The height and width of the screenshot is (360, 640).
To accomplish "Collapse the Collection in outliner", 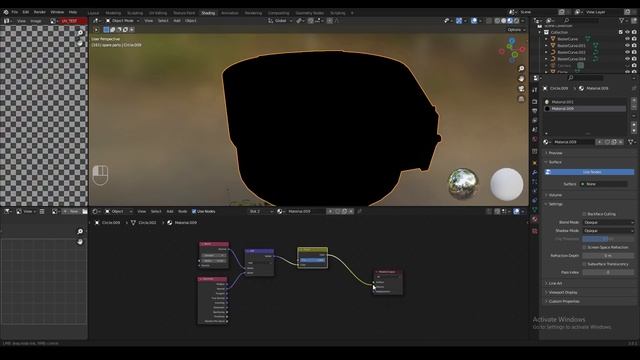I will tap(540, 32).
